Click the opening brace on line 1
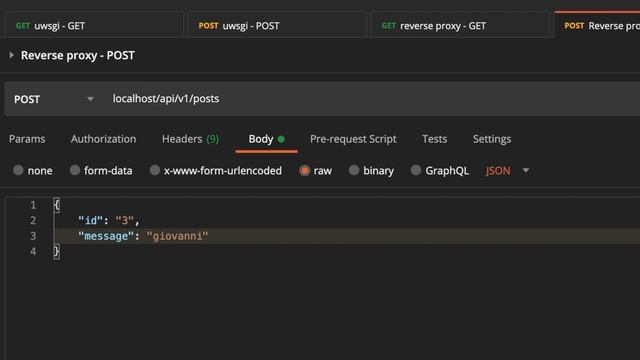Viewport: 640px width, 360px height. tap(57, 205)
